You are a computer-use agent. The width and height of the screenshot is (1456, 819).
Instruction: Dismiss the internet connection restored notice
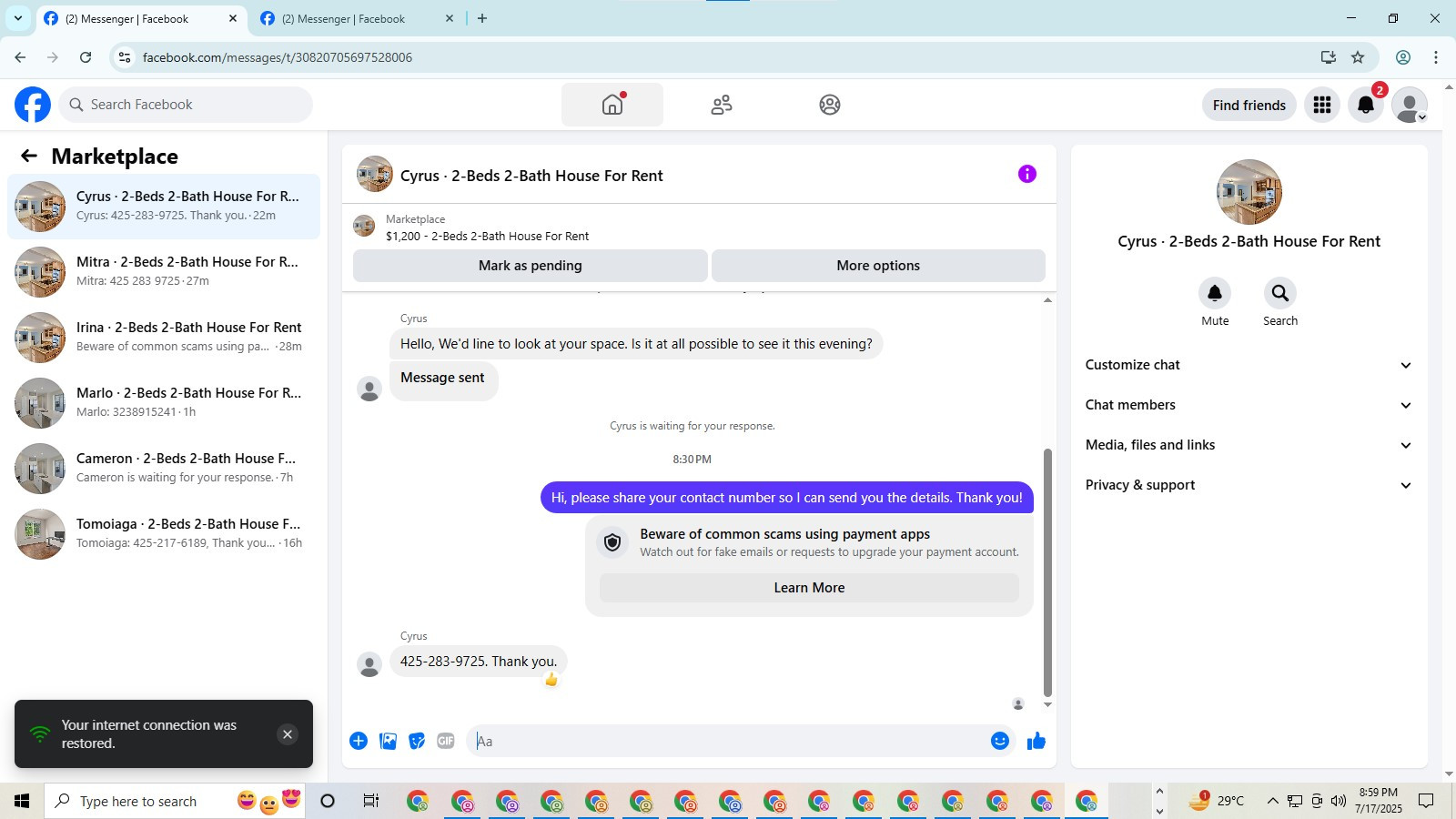[x=288, y=734]
